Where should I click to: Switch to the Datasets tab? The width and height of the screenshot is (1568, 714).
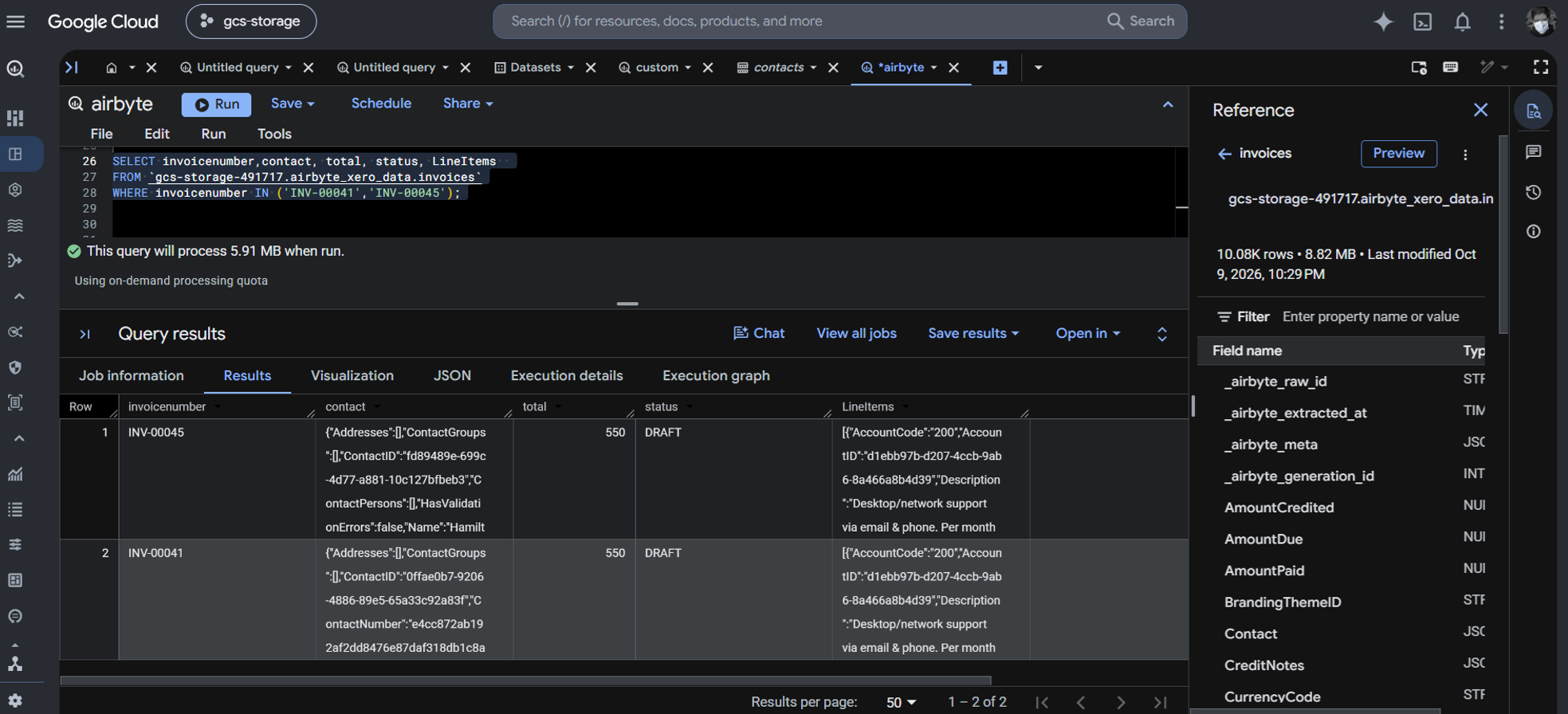(x=535, y=68)
